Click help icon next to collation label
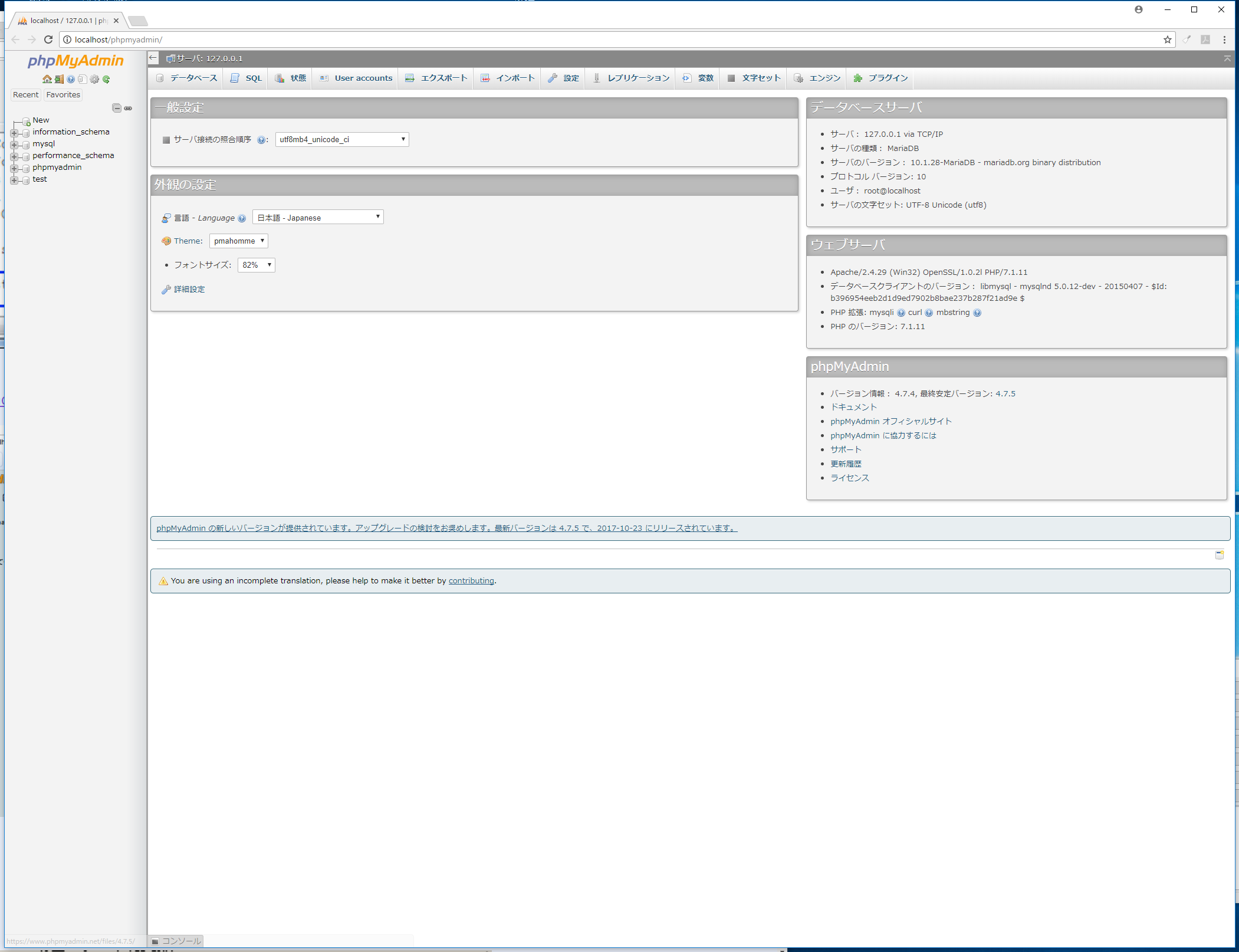Image resolution: width=1239 pixels, height=952 pixels. click(x=261, y=140)
